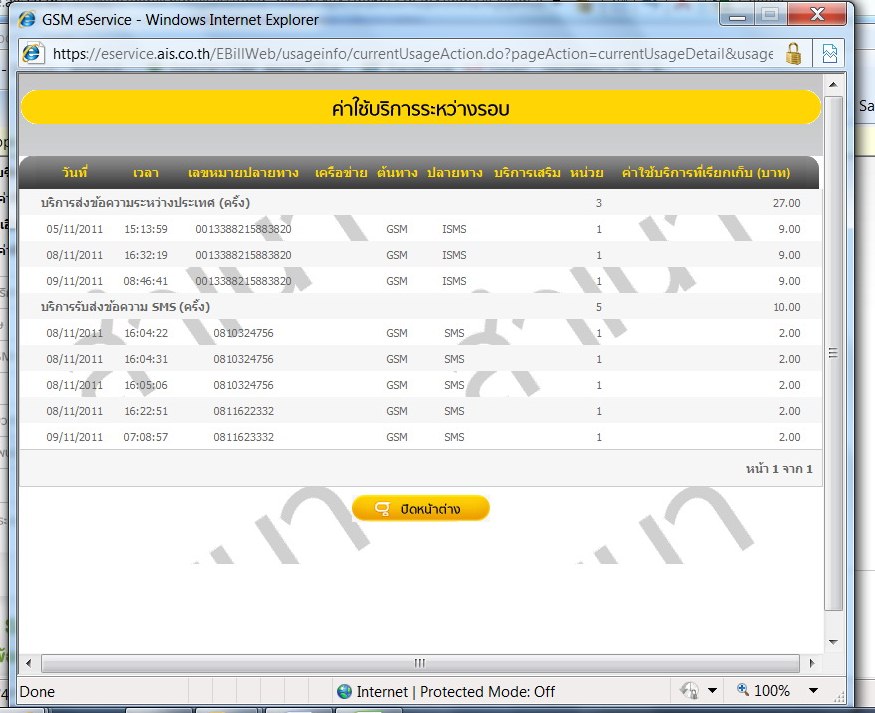Click the 27.00 international messaging total

[786, 203]
